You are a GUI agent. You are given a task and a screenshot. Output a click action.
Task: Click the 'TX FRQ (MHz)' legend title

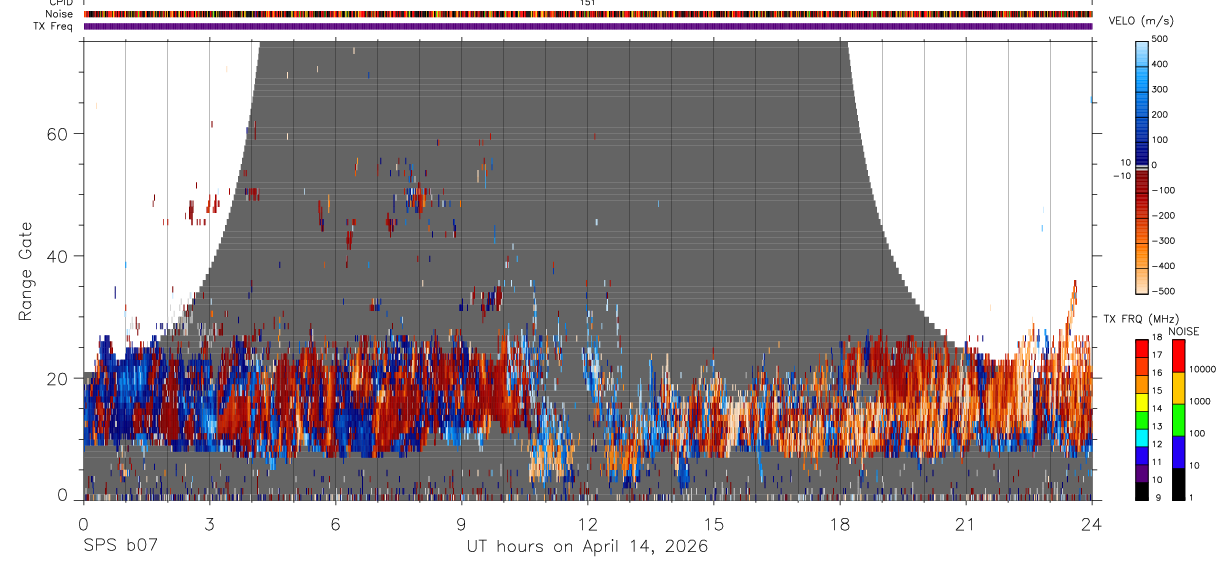point(1141,319)
